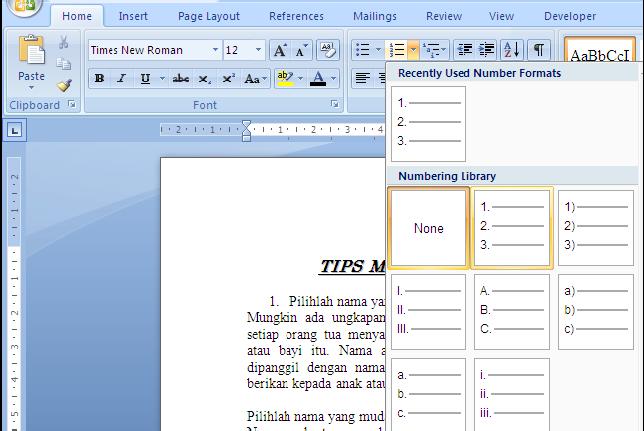
Task: Toggle italic formatting
Action: pos(122,78)
